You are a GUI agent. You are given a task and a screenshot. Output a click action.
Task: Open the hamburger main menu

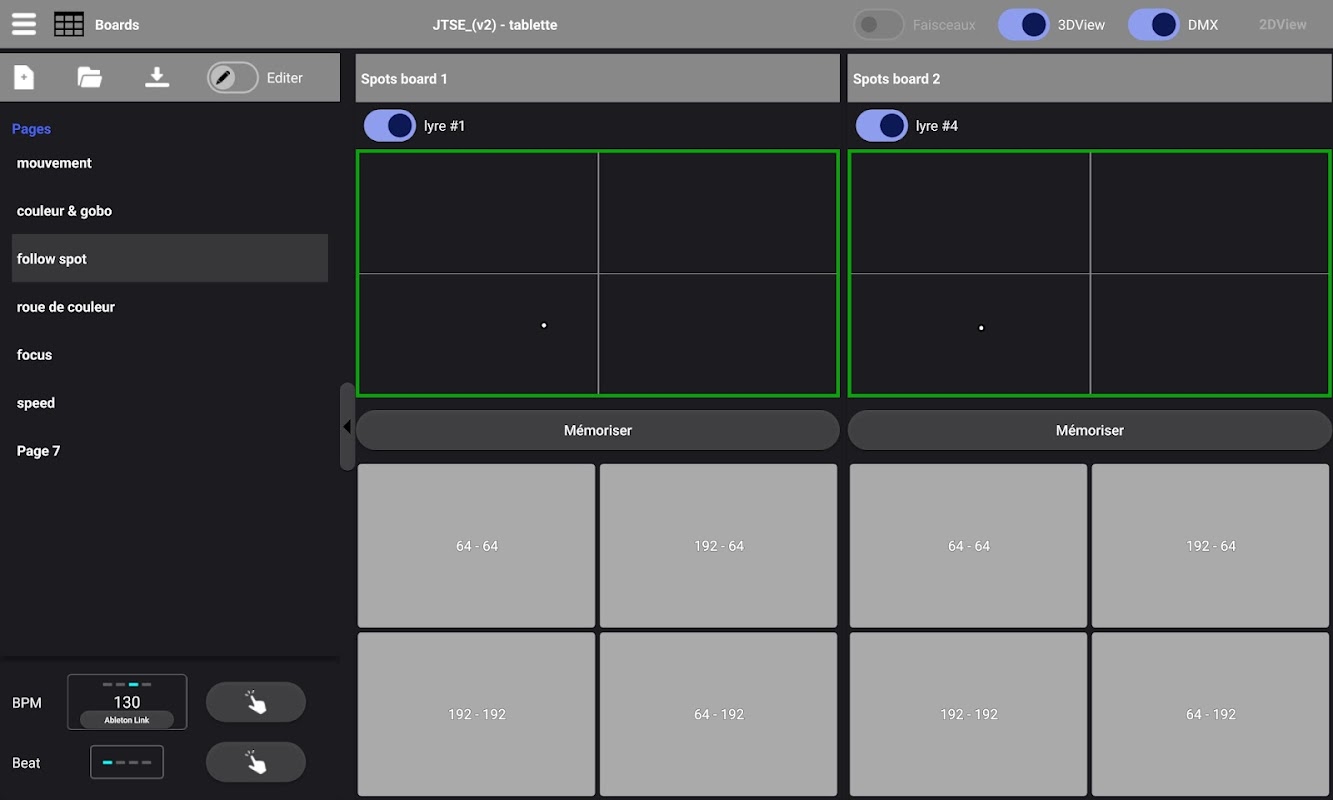coord(24,24)
